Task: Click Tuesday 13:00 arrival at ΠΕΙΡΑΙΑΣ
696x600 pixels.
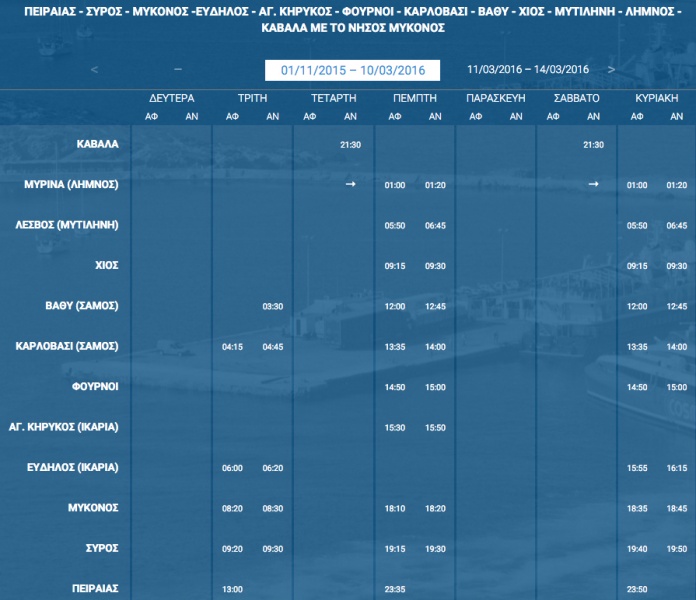Action: 233,589
